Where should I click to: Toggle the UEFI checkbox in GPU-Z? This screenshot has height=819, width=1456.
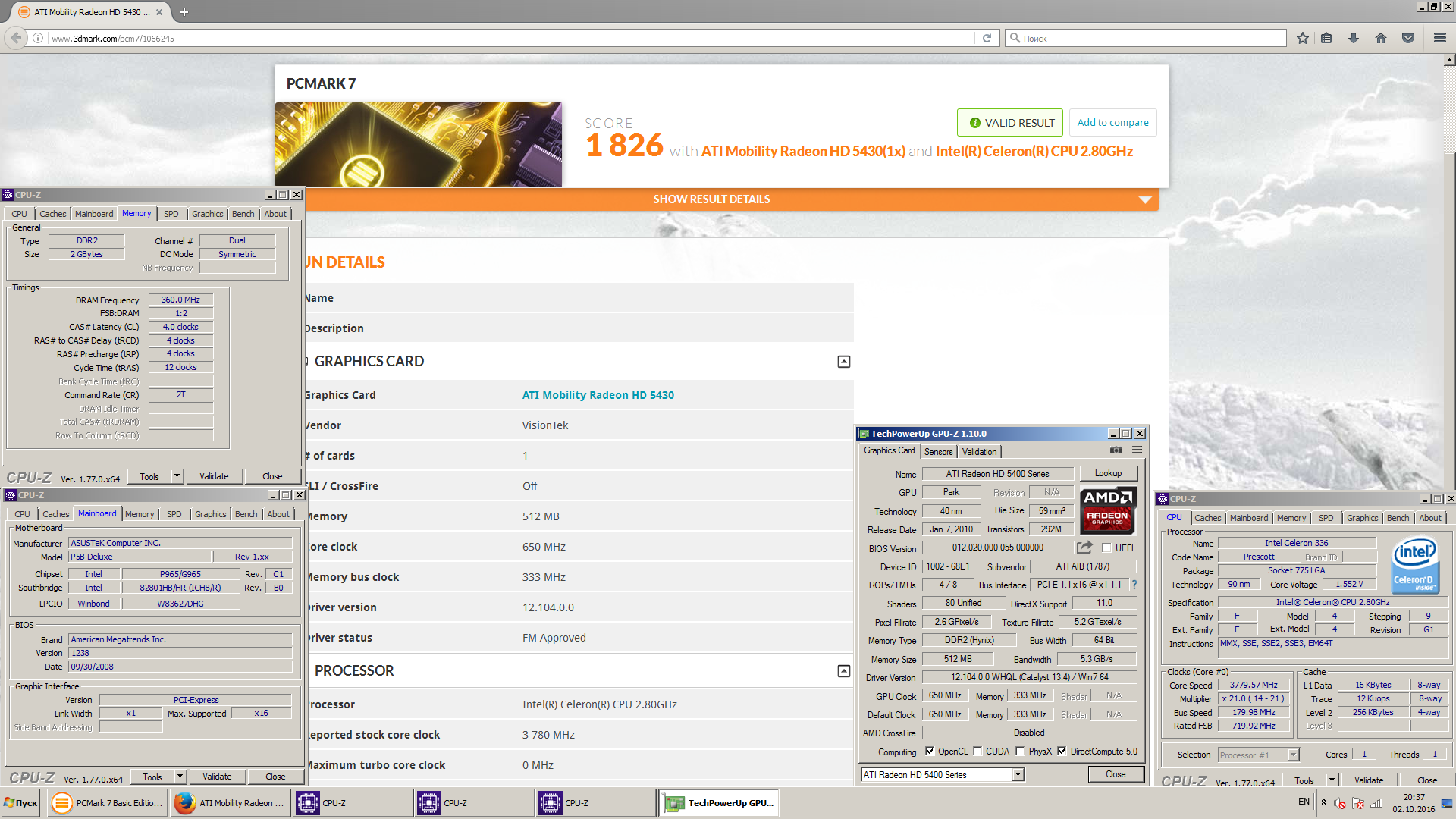1106,548
